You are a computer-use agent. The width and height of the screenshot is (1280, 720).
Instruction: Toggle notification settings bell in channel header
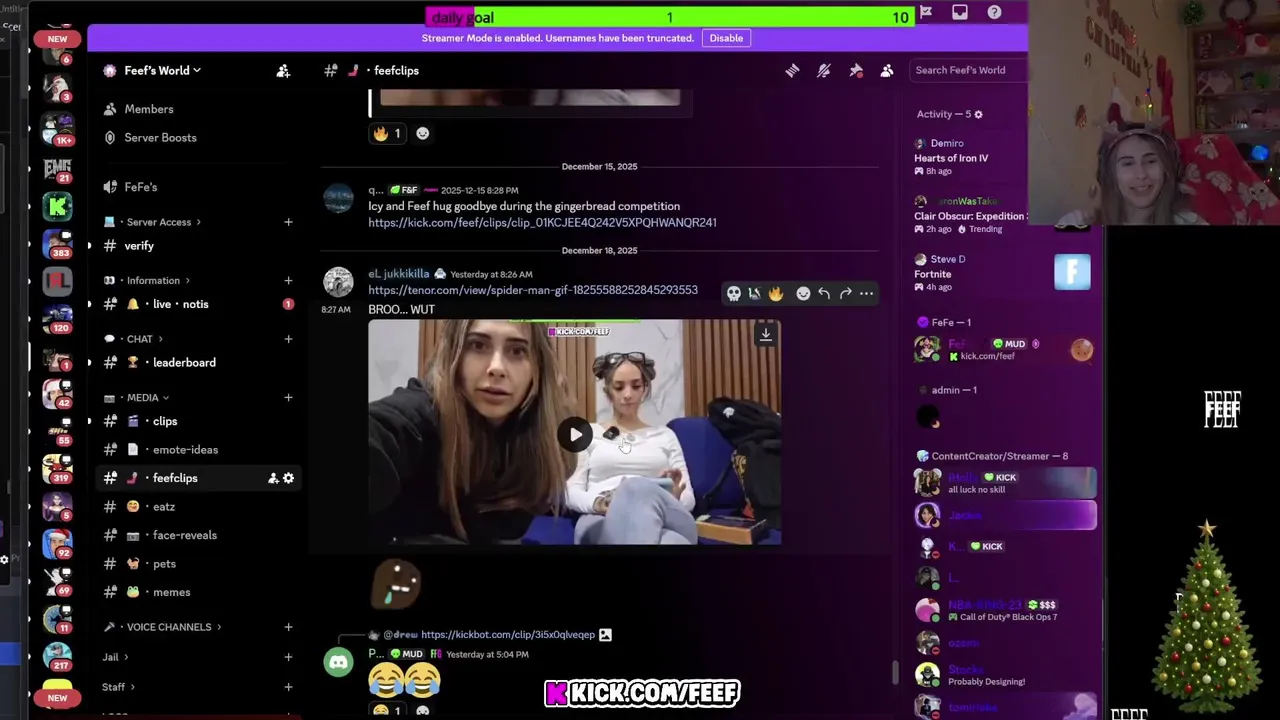pos(824,71)
